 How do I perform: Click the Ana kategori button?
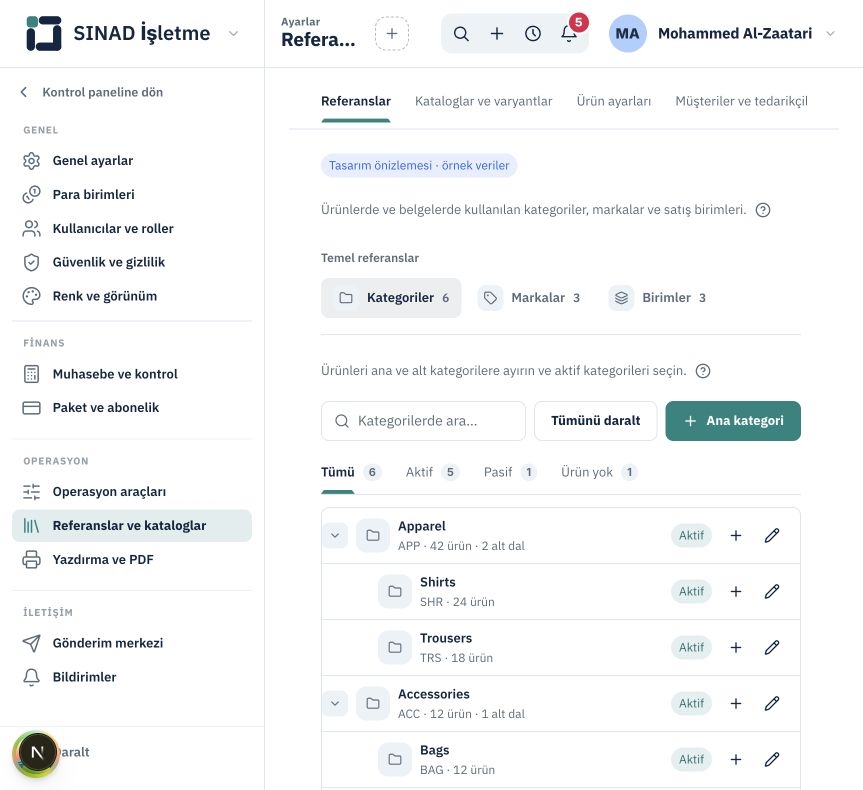(x=733, y=421)
